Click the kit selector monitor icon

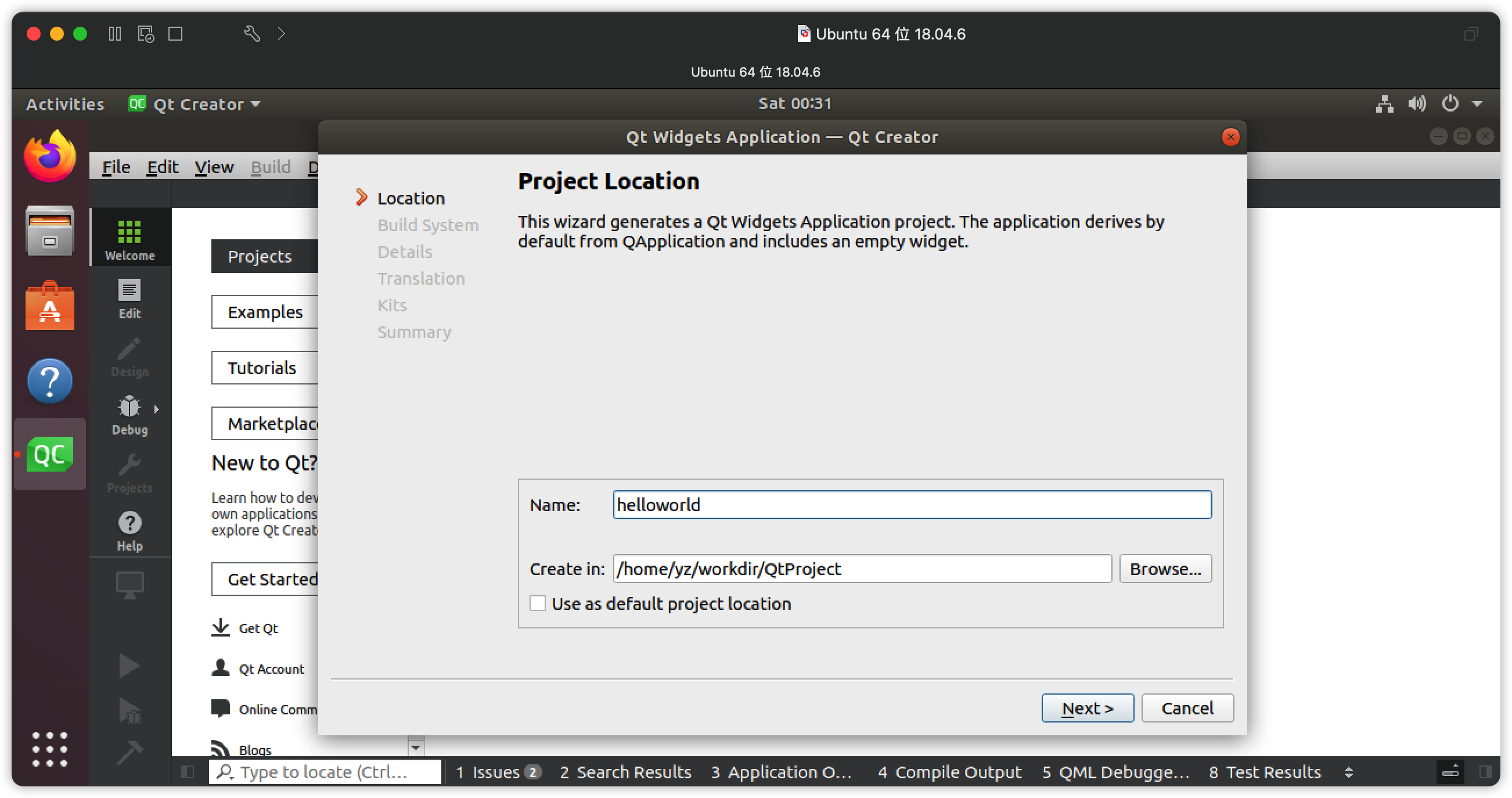[x=129, y=584]
